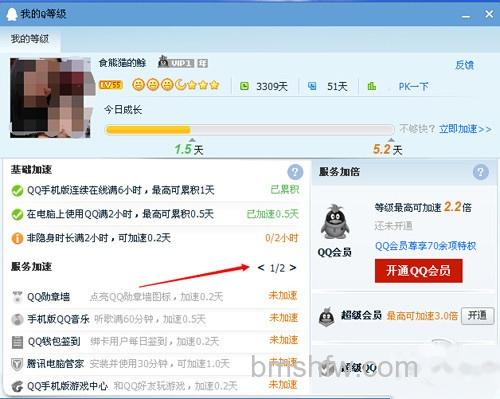500x399 pixels.
Task: Click green check icon for QQ手机版连续在线 row
Action: point(17,191)
